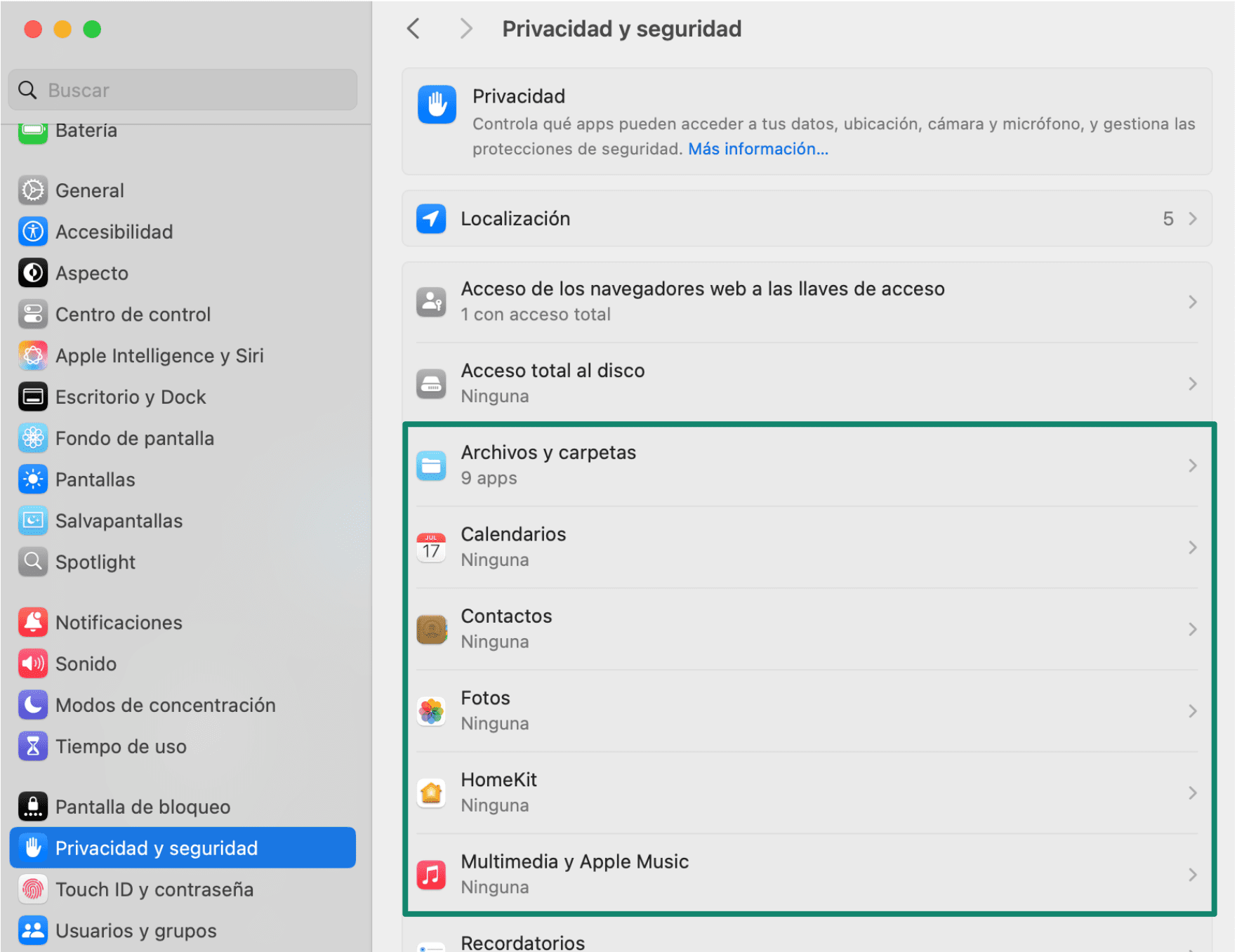Switch to Notificaciones settings
The width and height of the screenshot is (1237, 952).
click(119, 622)
